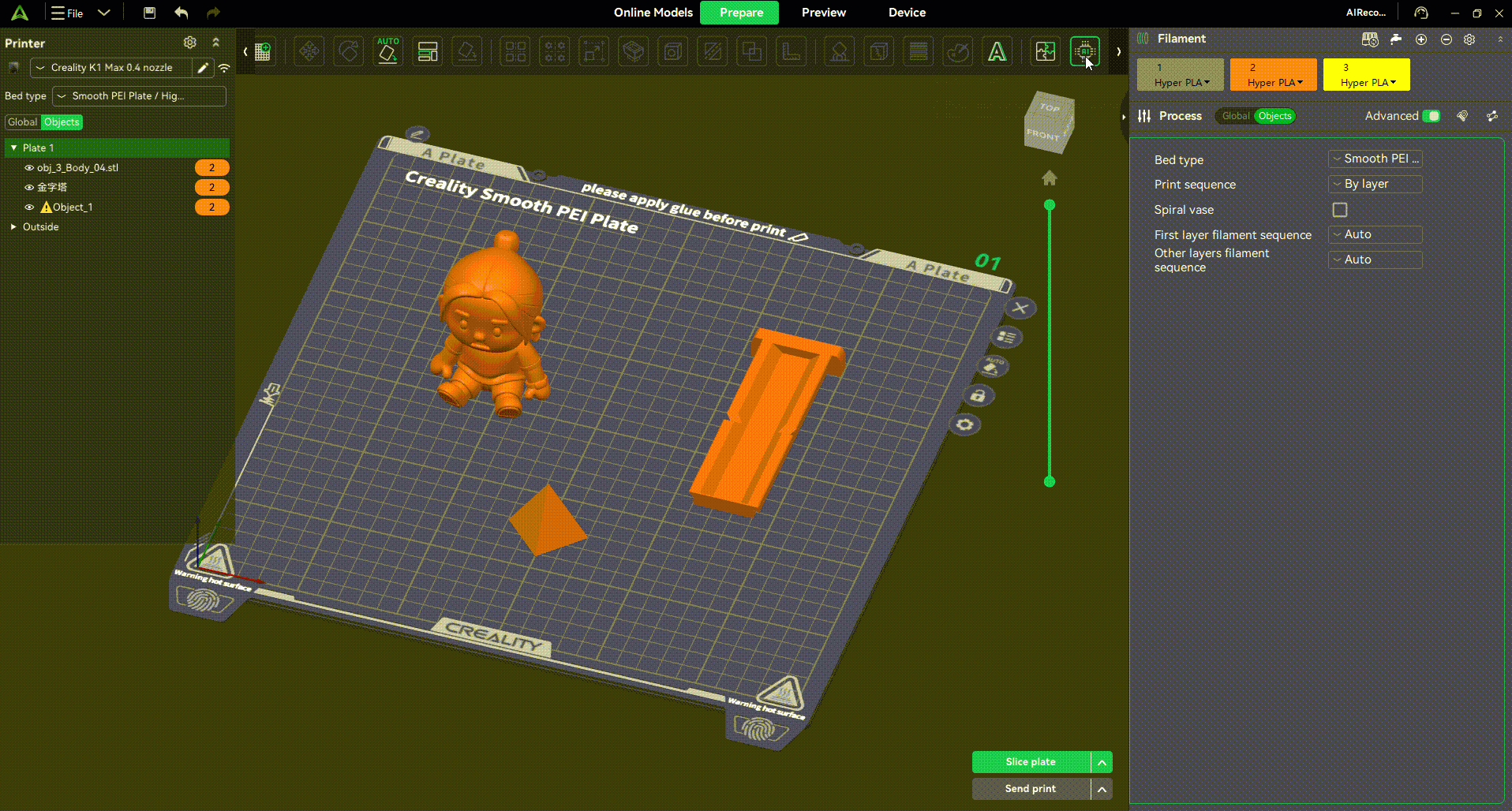The width and height of the screenshot is (1512, 811).
Task: Open the Print sequence dropdown
Action: [x=1375, y=184]
